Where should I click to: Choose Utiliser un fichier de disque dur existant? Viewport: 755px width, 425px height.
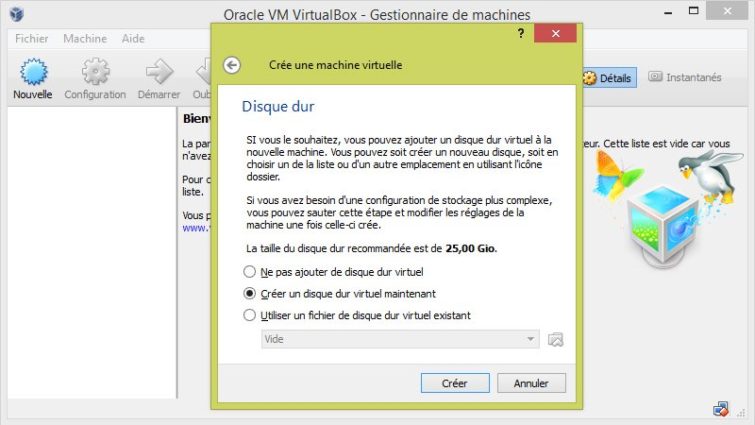pyautogui.click(x=249, y=315)
